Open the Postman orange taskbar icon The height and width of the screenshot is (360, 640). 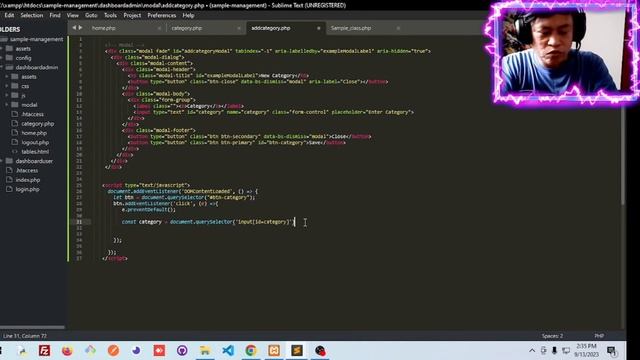[x=113, y=351]
